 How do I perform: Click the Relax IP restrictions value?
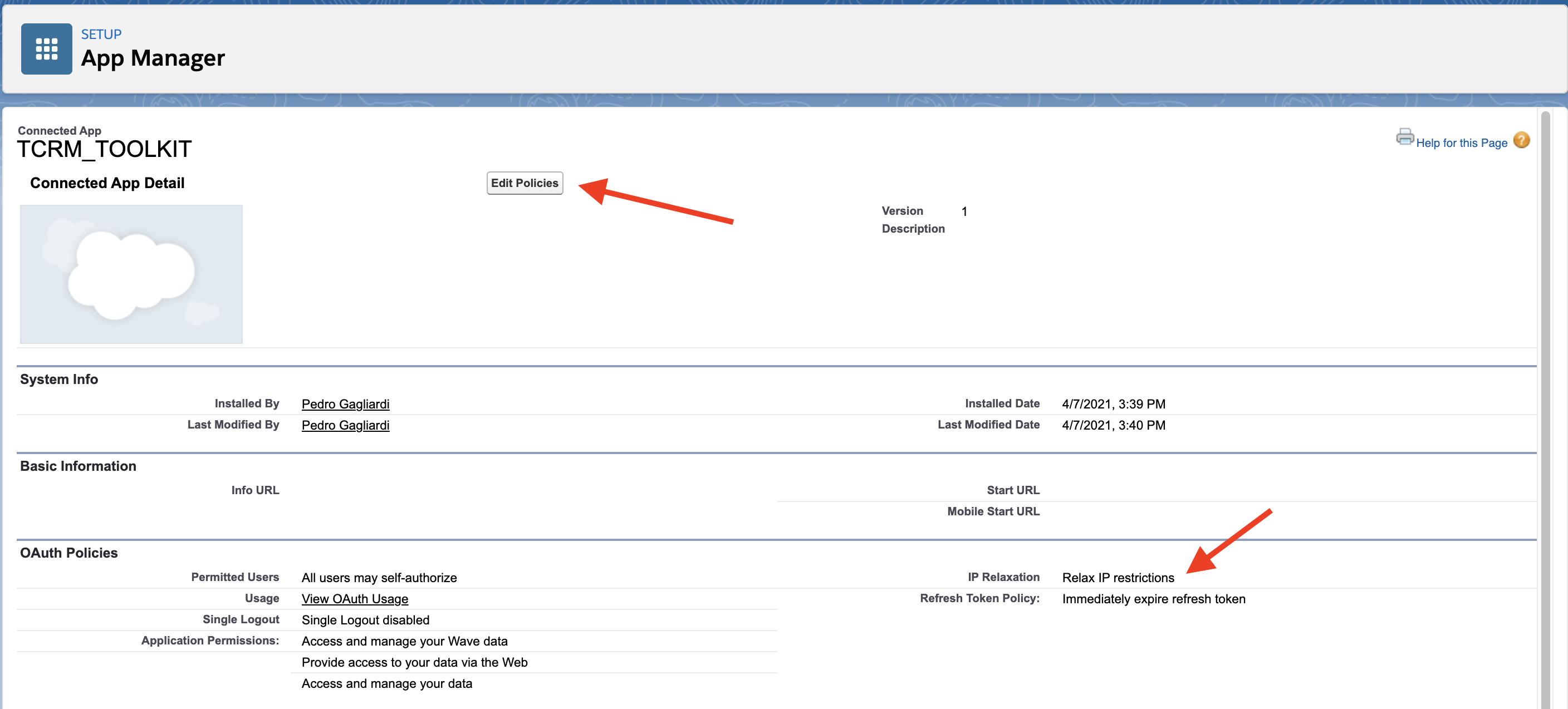1118,578
